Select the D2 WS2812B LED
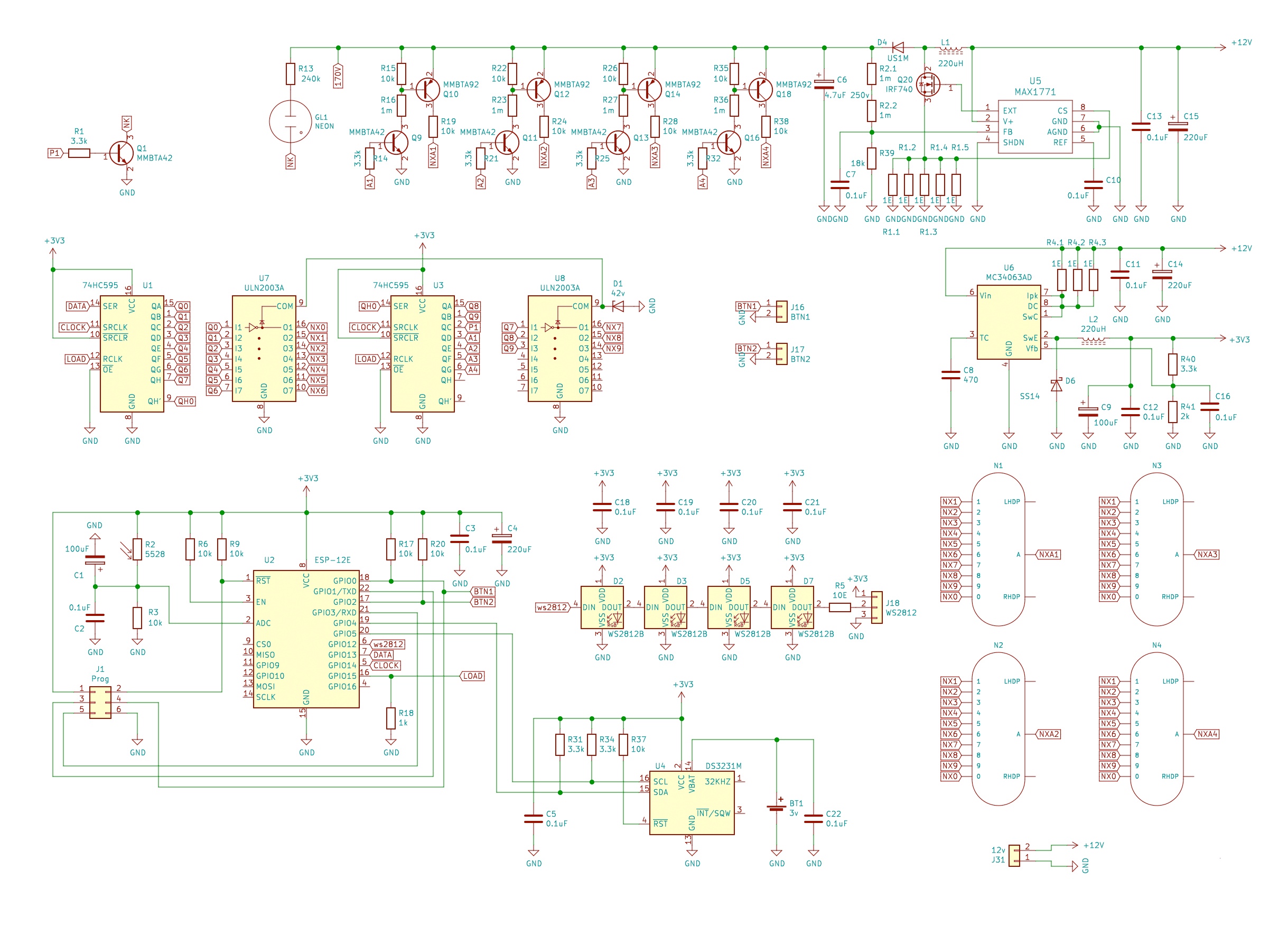Image resolution: width=1288 pixels, height=926 pixels. point(602,607)
